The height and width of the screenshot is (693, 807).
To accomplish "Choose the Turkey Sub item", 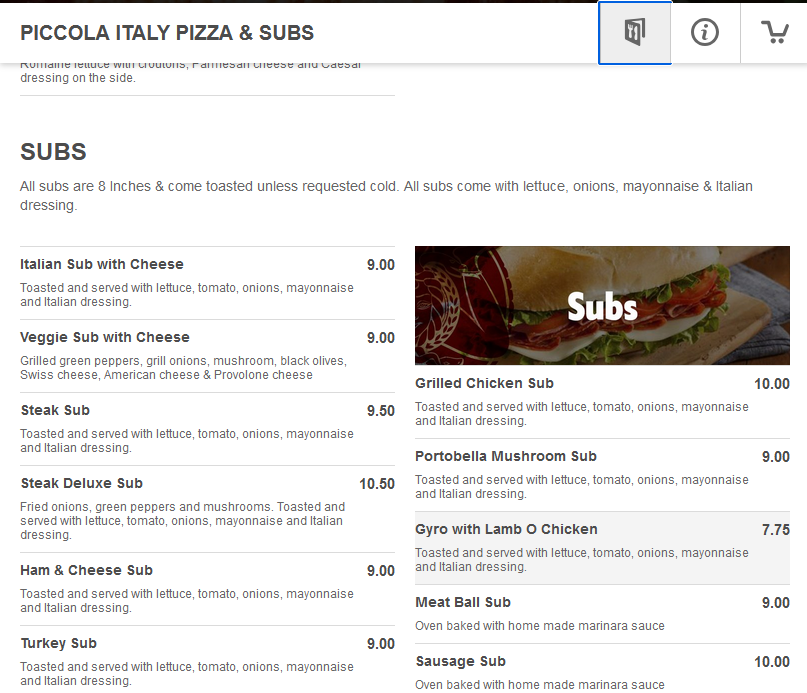I will point(58,644).
